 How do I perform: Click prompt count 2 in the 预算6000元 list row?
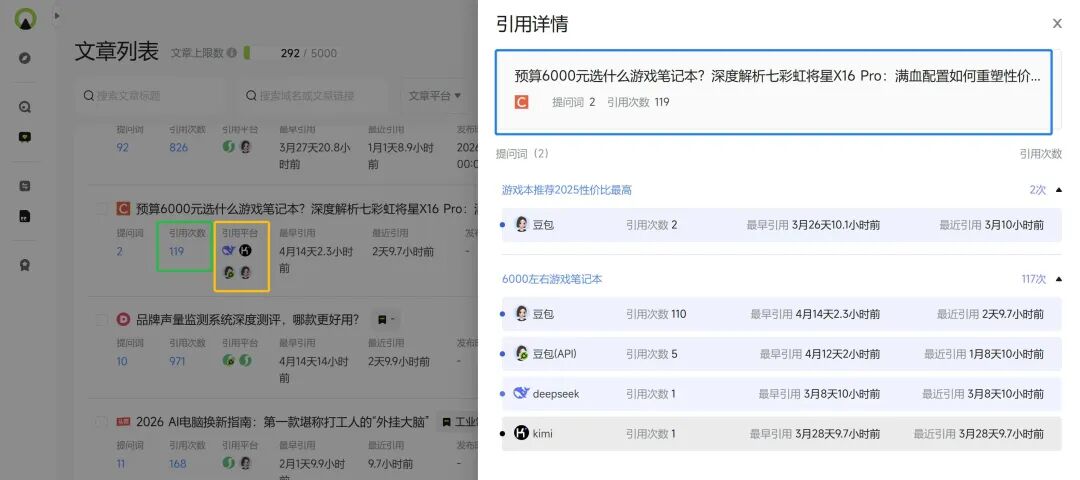pyautogui.click(x=119, y=251)
